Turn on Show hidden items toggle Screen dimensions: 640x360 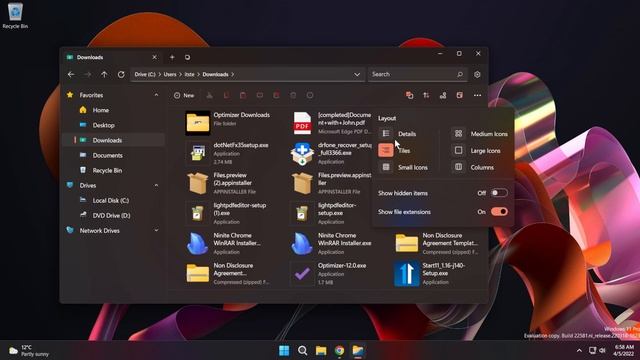point(499,193)
